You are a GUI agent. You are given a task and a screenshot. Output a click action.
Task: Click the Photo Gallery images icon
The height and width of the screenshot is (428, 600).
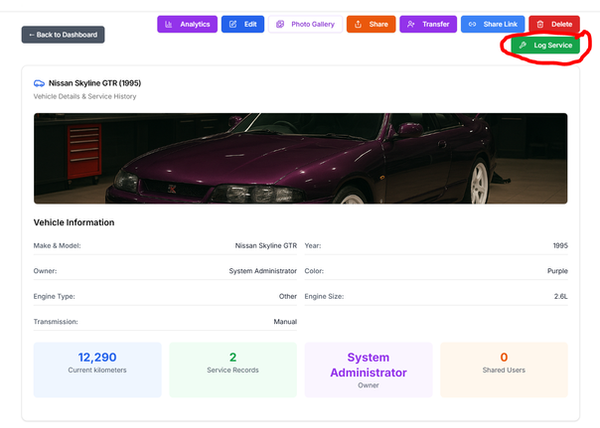click(280, 24)
